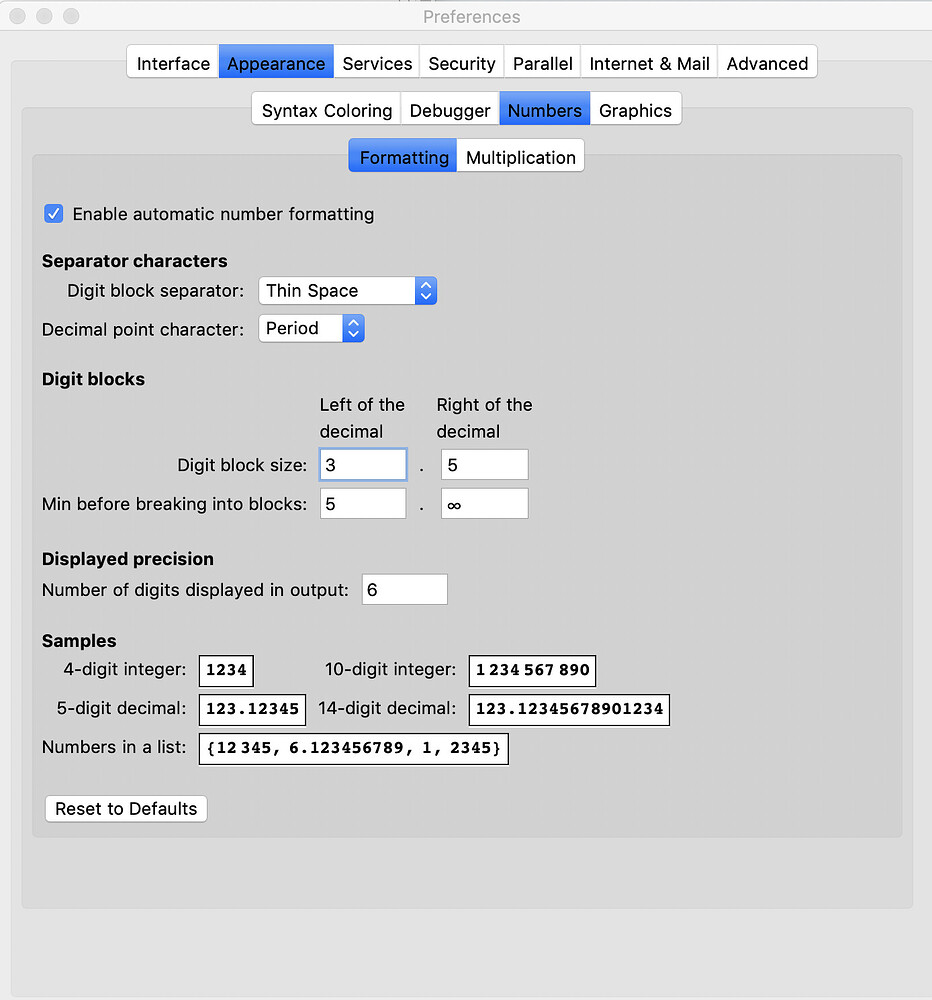Click the Numbers in a list sample
The image size is (932, 1000).
pyautogui.click(x=354, y=748)
